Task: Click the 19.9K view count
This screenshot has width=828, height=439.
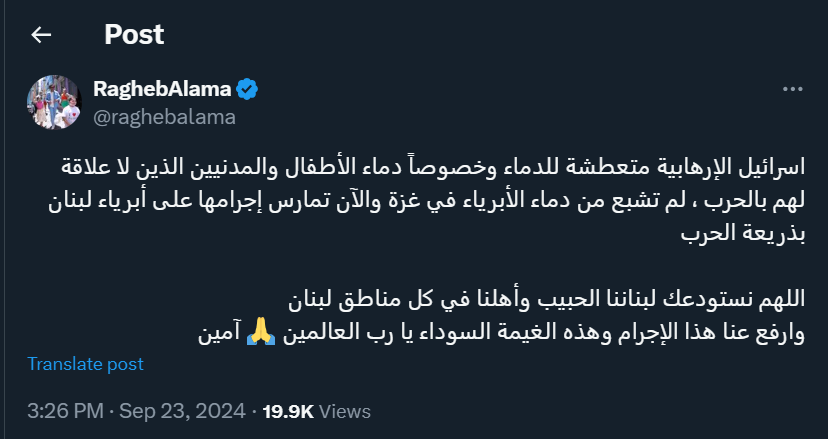Action: (x=288, y=411)
